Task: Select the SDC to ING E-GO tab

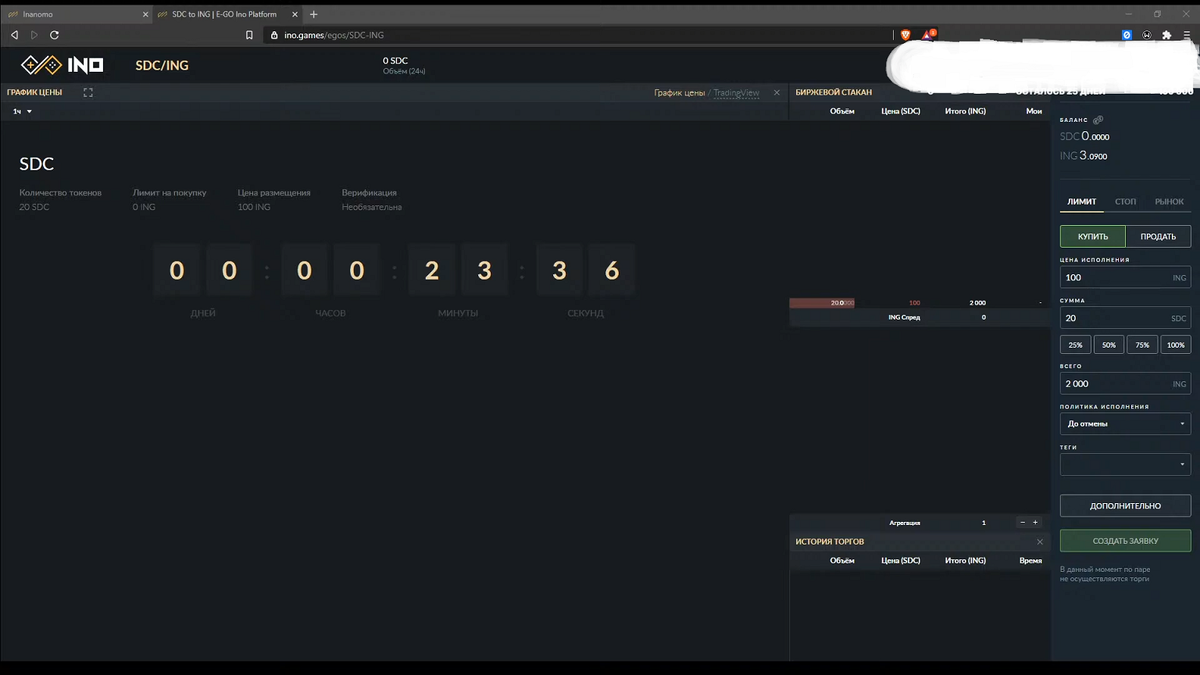Action: [x=228, y=14]
